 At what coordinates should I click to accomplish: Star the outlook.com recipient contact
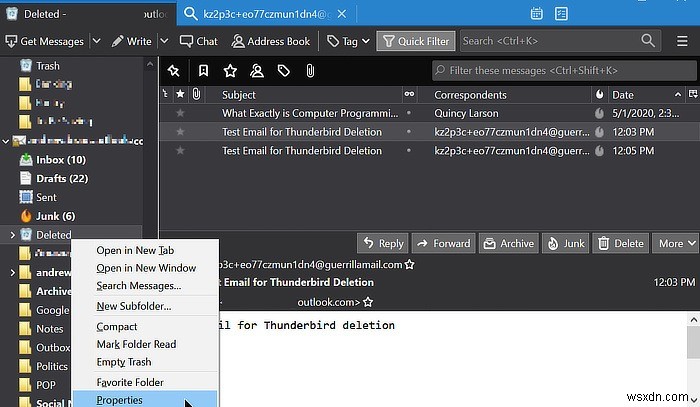click(368, 302)
